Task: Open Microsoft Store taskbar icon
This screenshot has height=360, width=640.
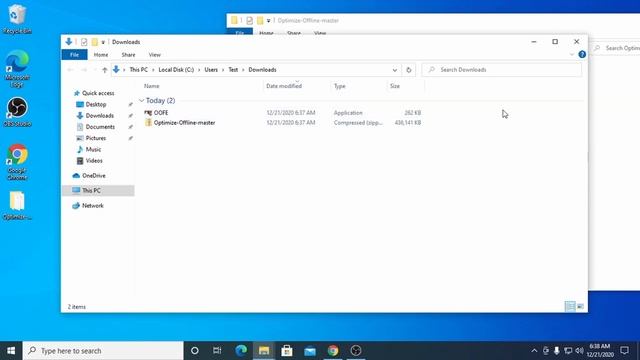Action: pos(287,351)
